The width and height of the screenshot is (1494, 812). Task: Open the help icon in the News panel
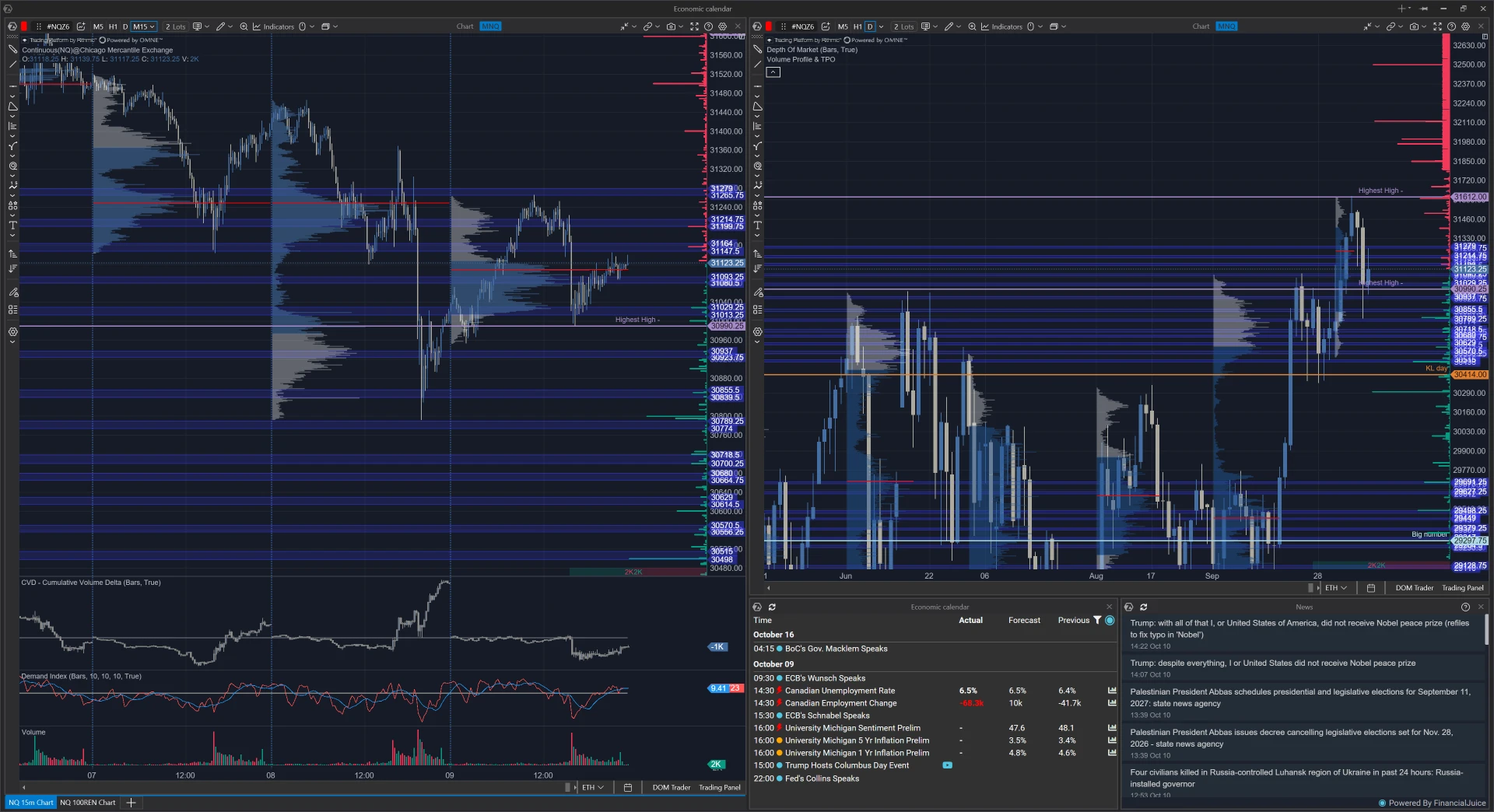(1465, 607)
